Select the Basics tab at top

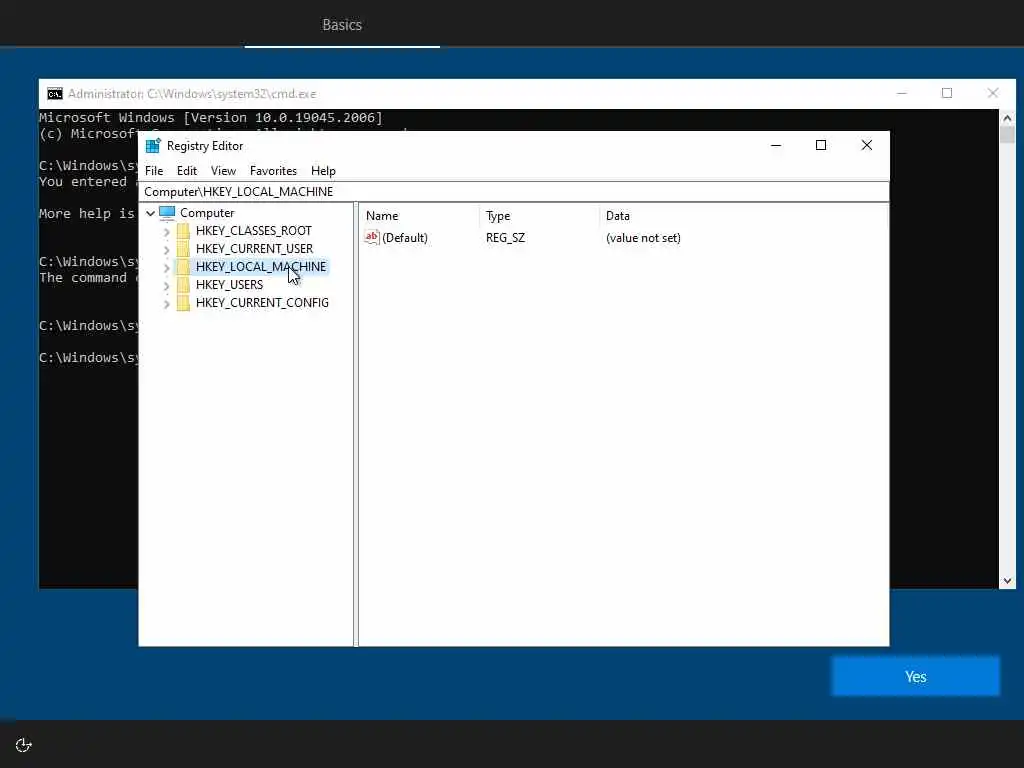[x=342, y=25]
